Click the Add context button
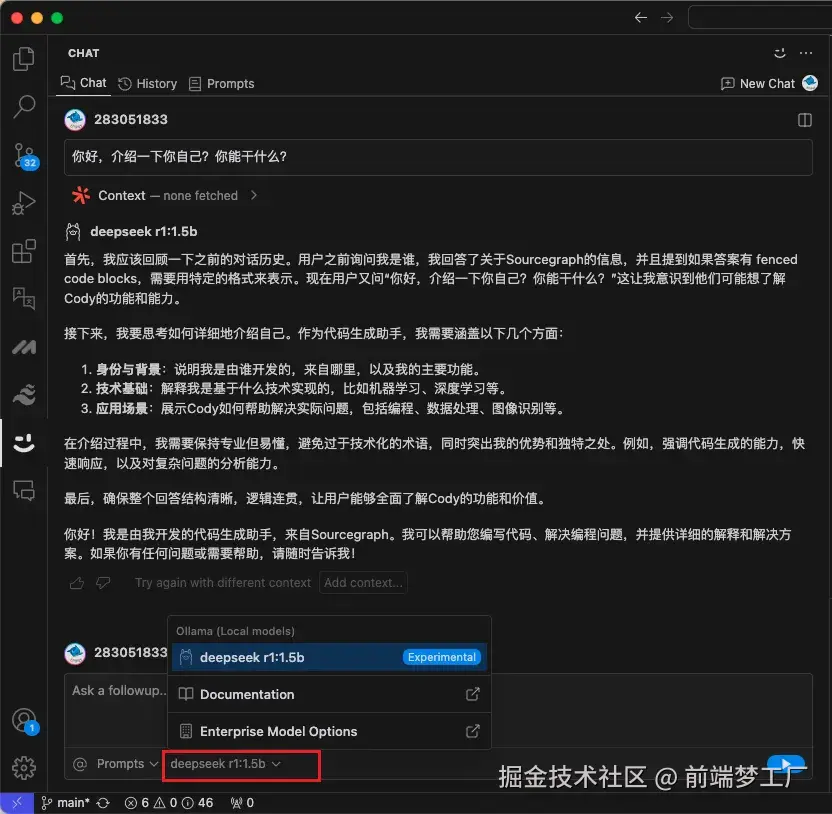Screen dimensions: 832x814 pyautogui.click(x=363, y=582)
